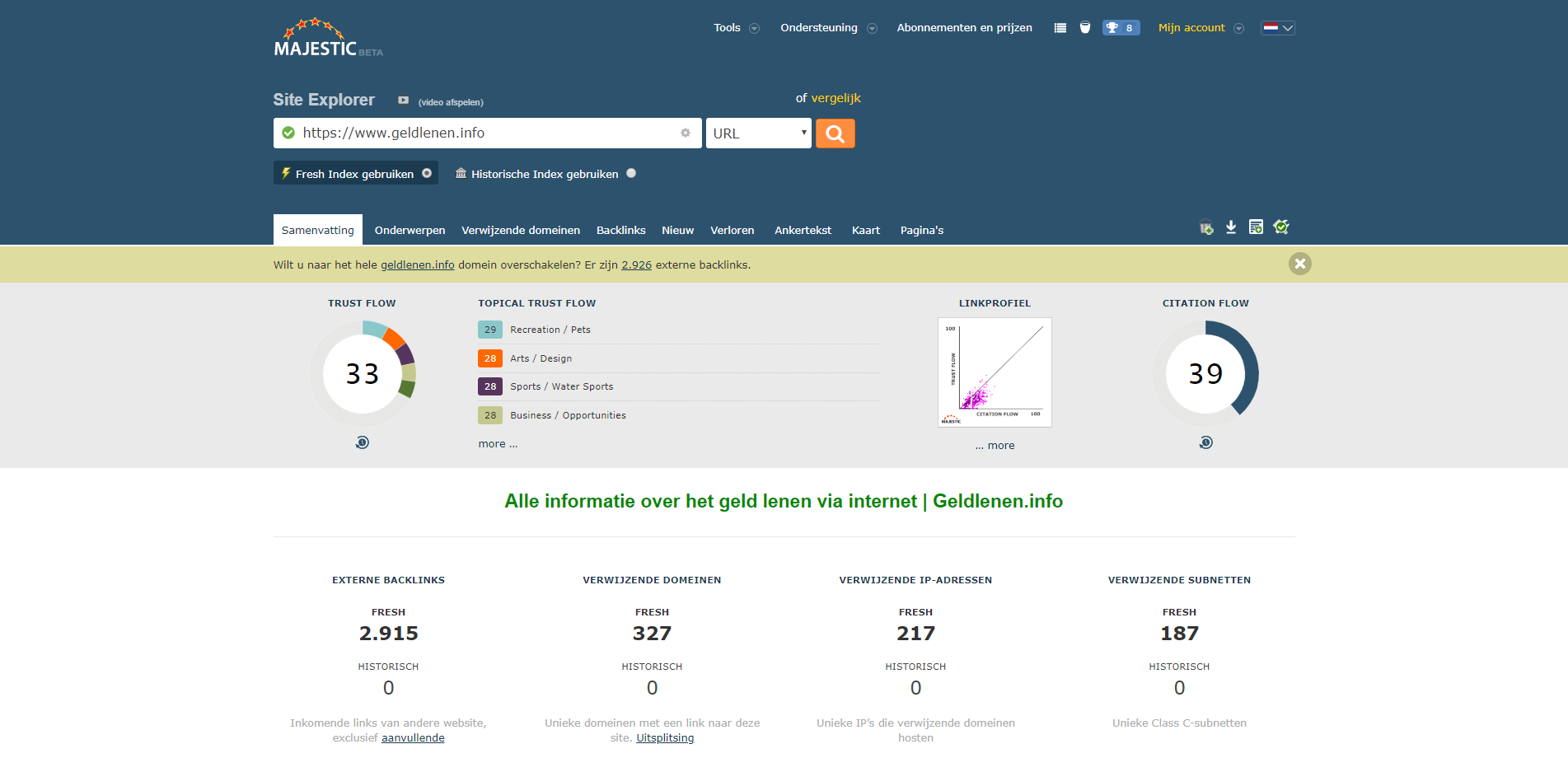Click the geldlenen.info link in banner
Image resolution: width=1568 pixels, height=758 pixels.
(418, 265)
